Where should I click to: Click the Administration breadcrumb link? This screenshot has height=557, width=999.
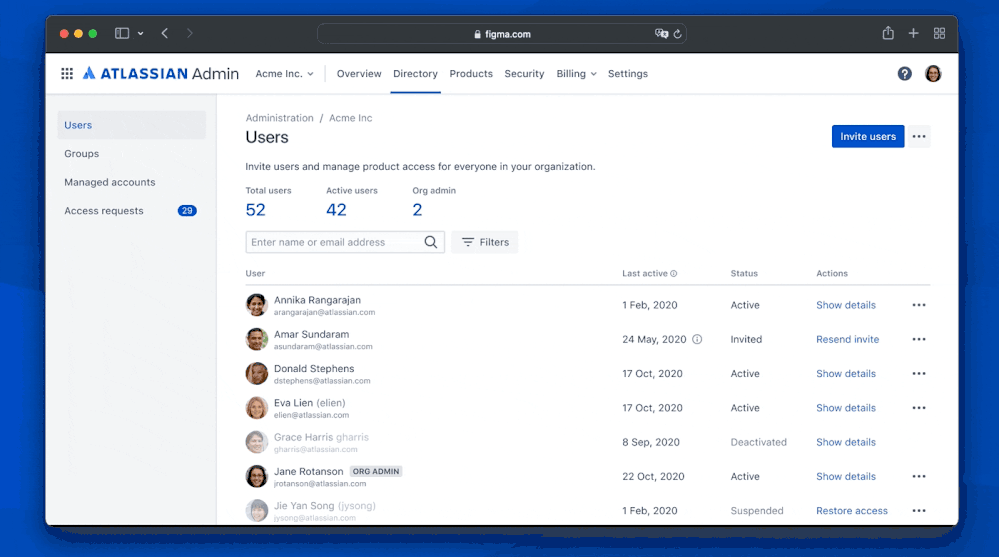pyautogui.click(x=280, y=118)
